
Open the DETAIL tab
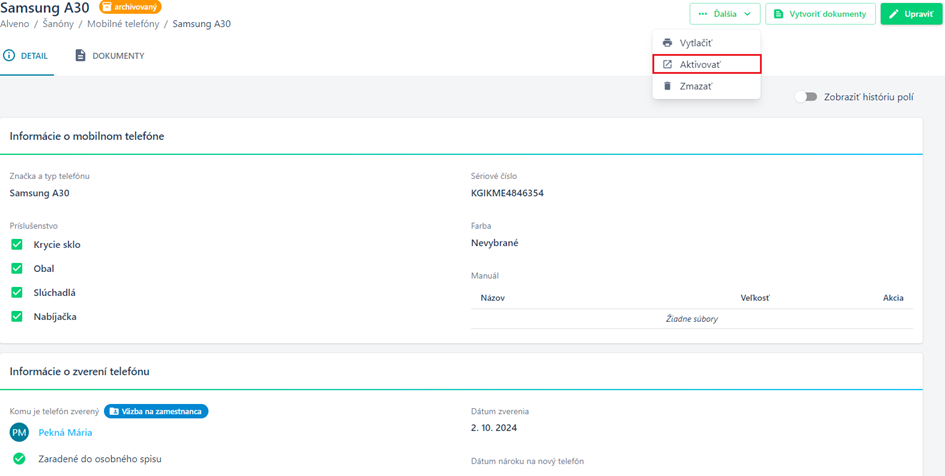point(27,56)
